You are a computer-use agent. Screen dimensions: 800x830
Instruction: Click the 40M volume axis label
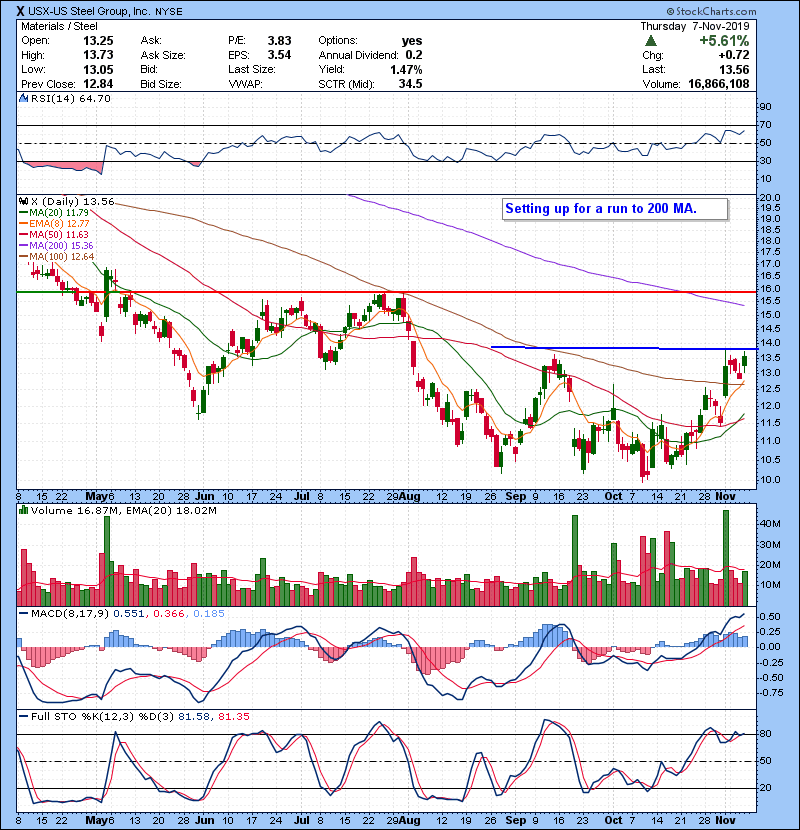[x=770, y=524]
